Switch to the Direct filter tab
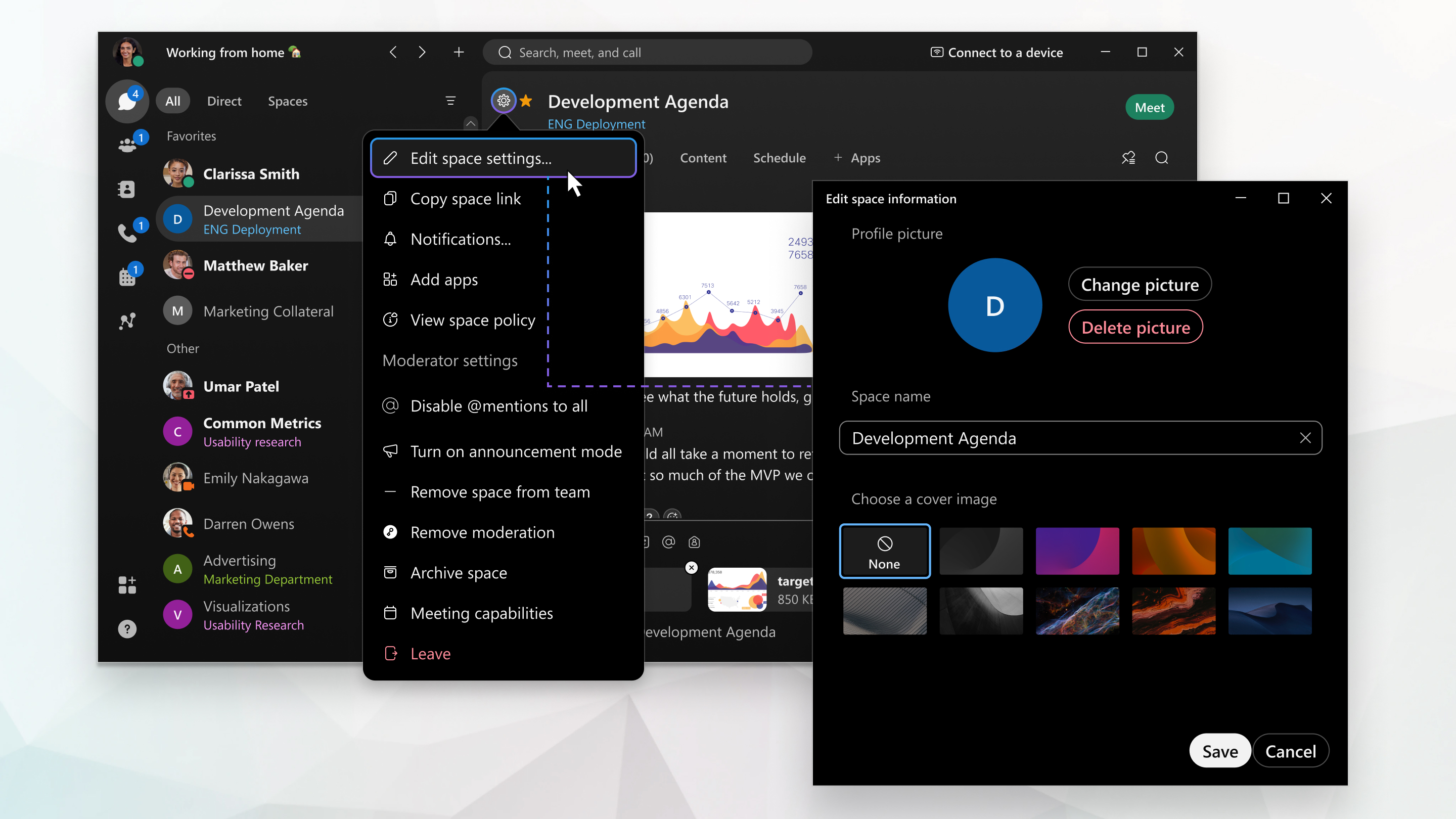This screenshot has height=819, width=1456. [x=224, y=101]
